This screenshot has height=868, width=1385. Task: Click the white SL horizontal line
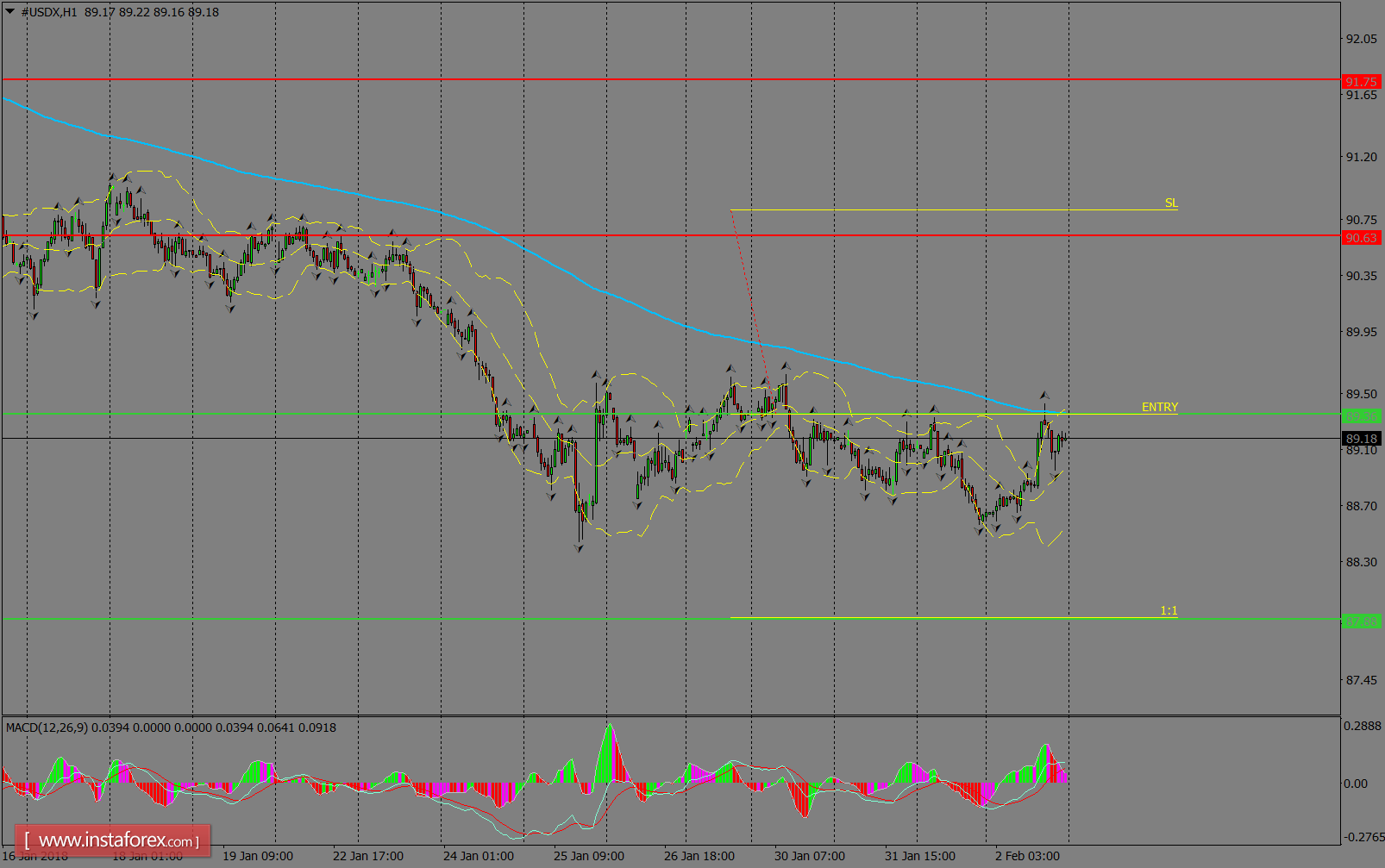(x=949, y=209)
